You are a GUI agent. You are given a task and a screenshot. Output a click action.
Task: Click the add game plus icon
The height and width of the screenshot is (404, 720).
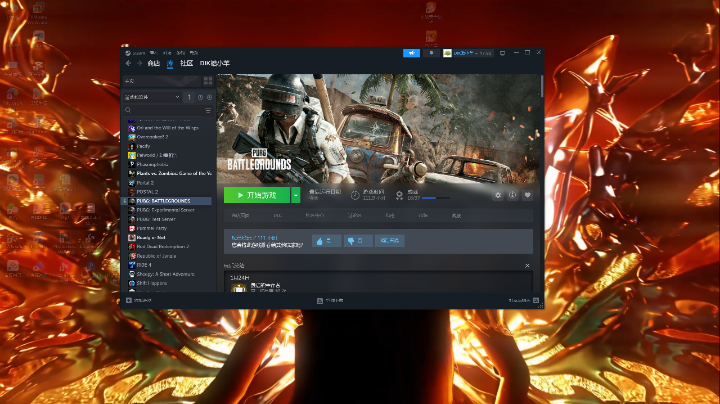pyautogui.click(x=129, y=300)
